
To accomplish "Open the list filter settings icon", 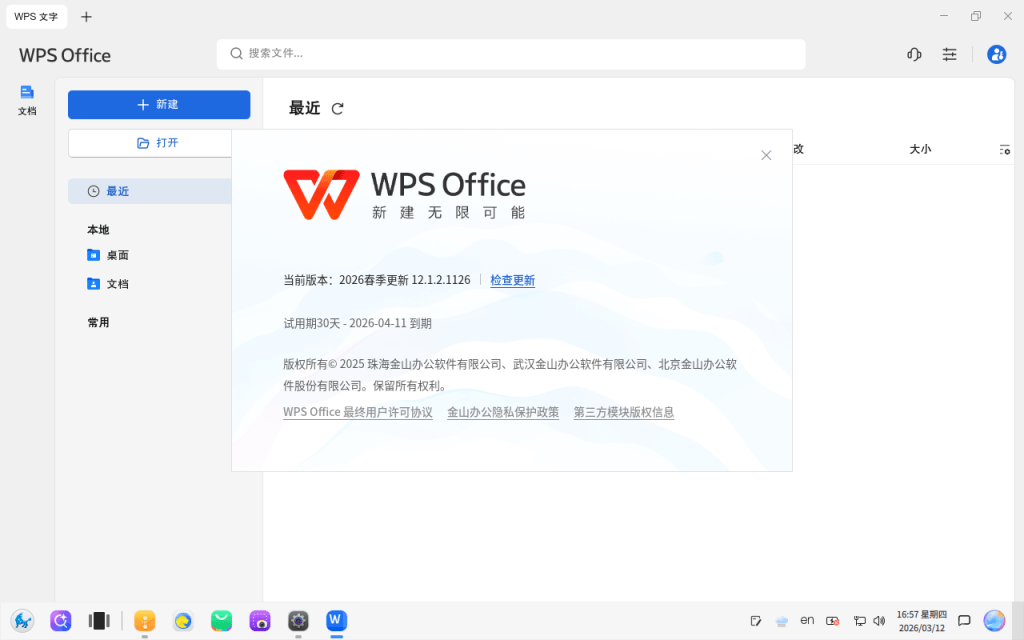I will click(x=1004, y=150).
